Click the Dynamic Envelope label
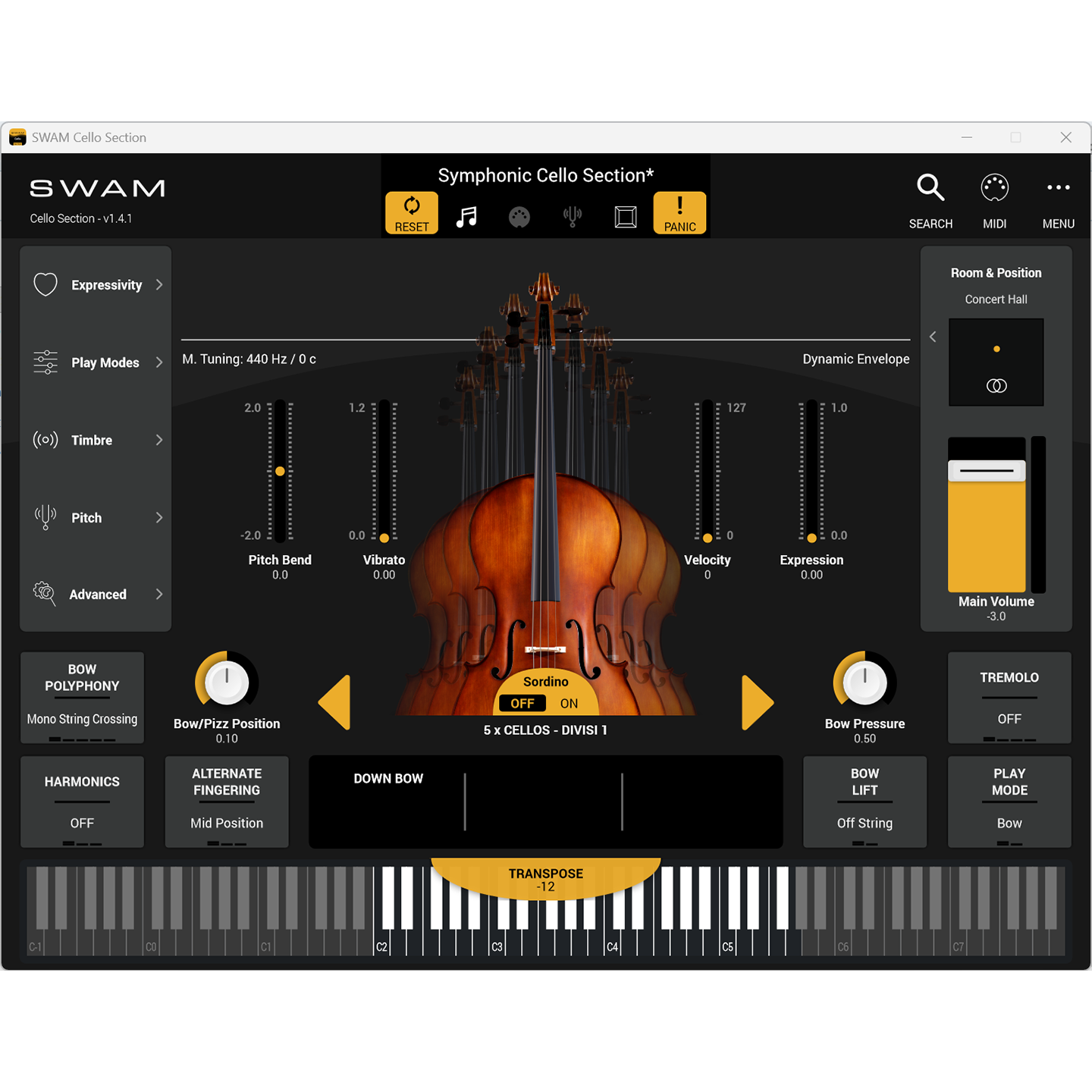Viewport: 1092px width, 1092px height. [856, 359]
